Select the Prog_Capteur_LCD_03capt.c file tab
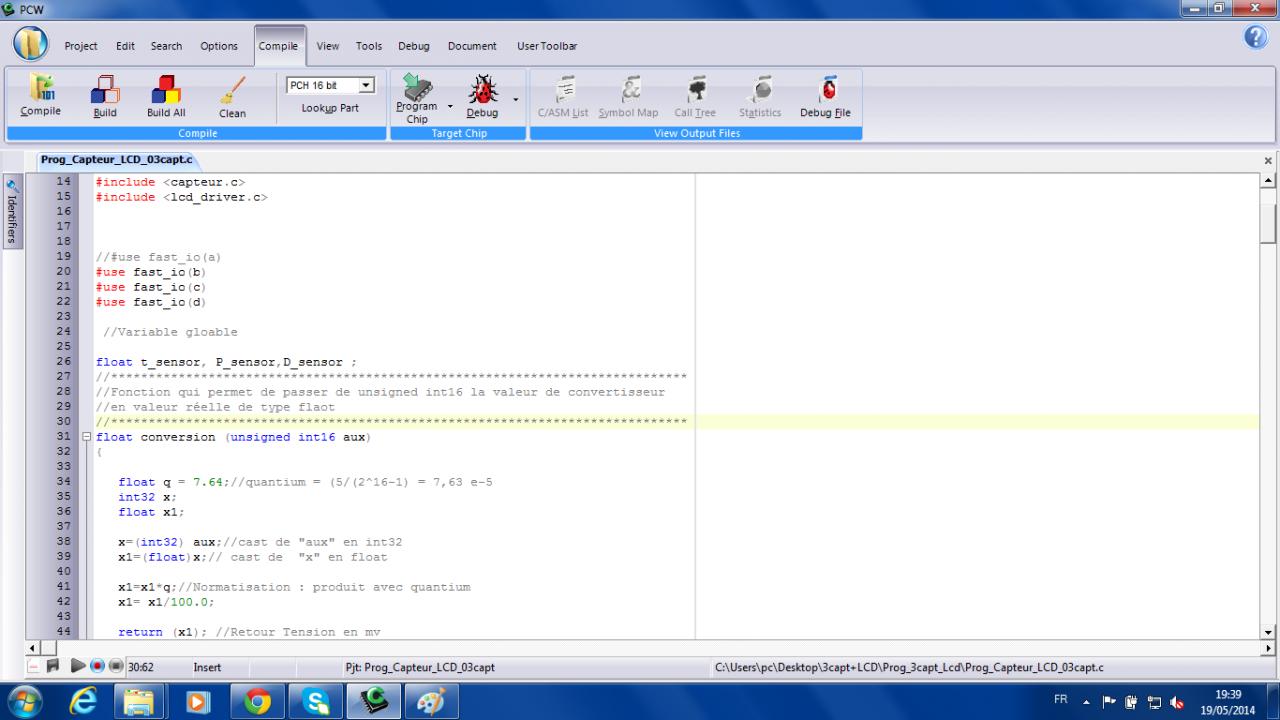This screenshot has height=720, width=1280. coord(116,159)
